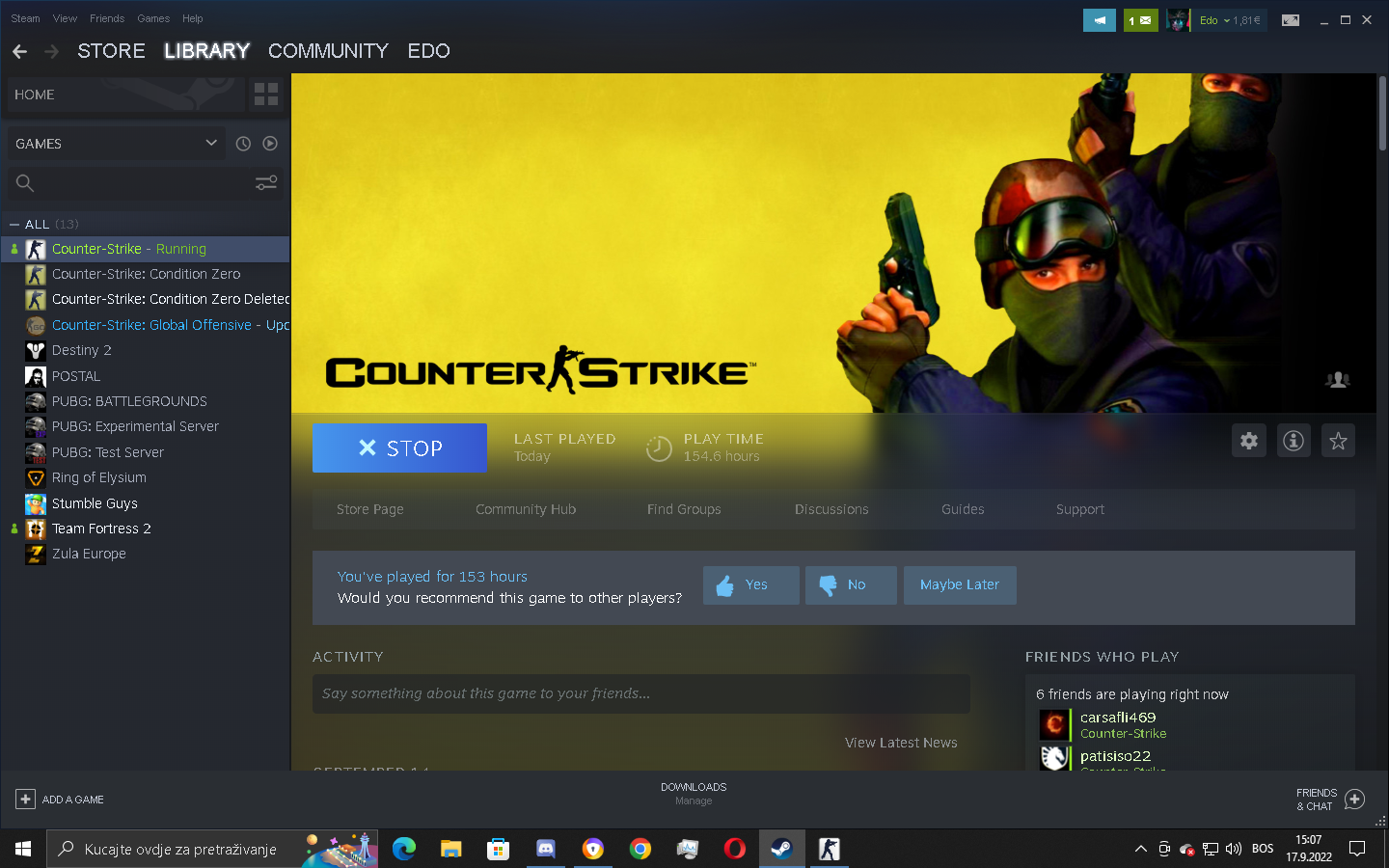Open the COMMUNITY tab

click(328, 51)
